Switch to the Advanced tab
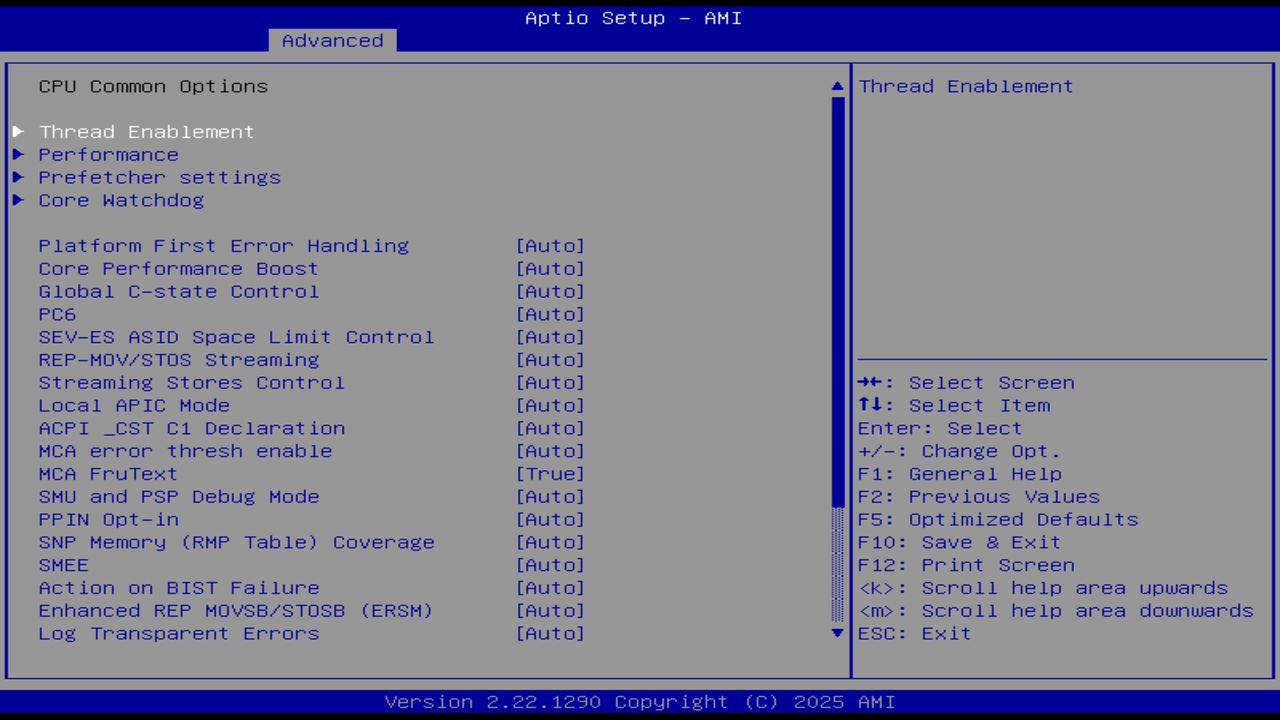Image resolution: width=1280 pixels, height=720 pixels. (x=331, y=40)
